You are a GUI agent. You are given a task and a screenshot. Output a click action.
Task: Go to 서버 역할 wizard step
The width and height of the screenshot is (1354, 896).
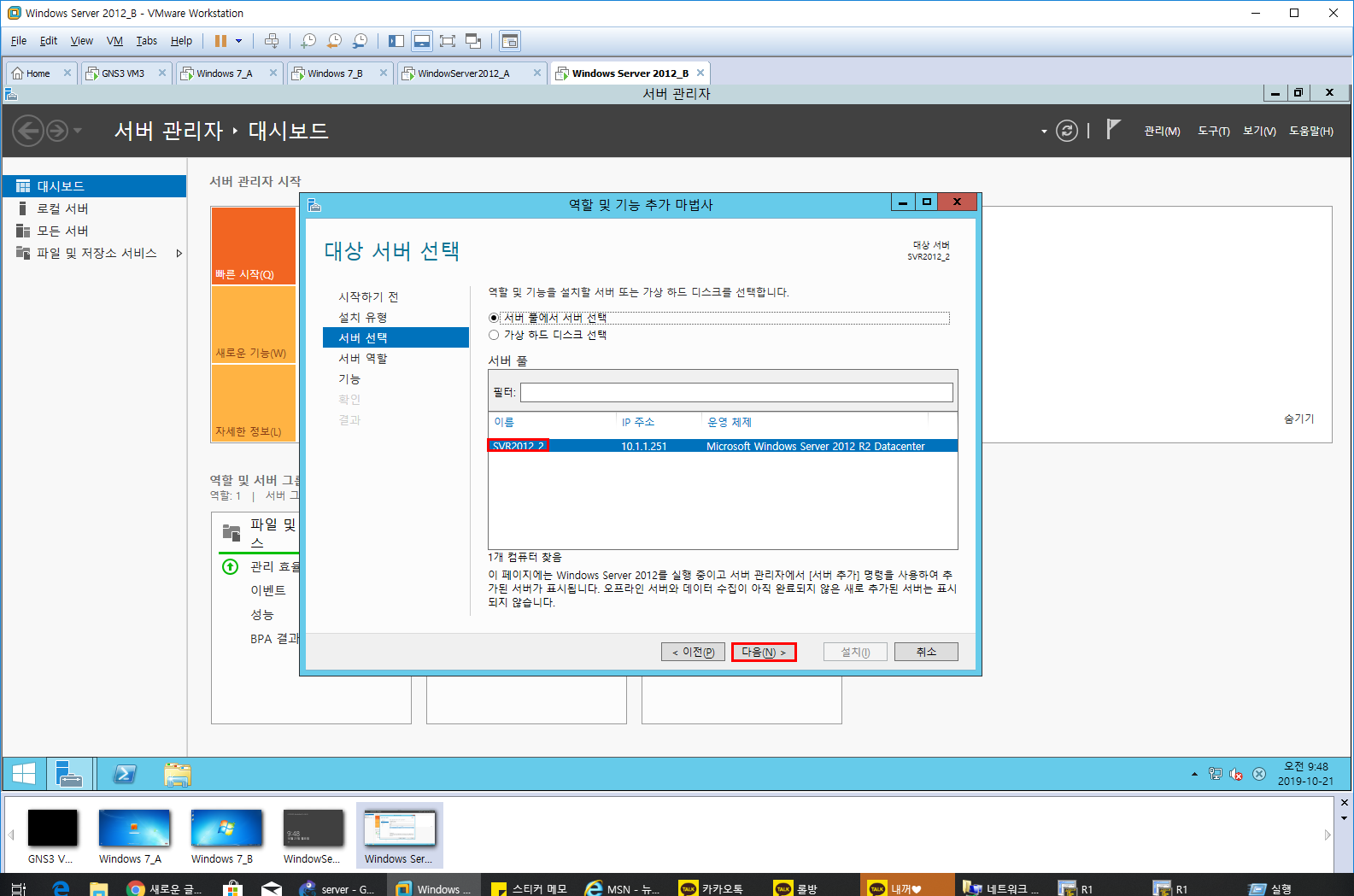(x=363, y=358)
